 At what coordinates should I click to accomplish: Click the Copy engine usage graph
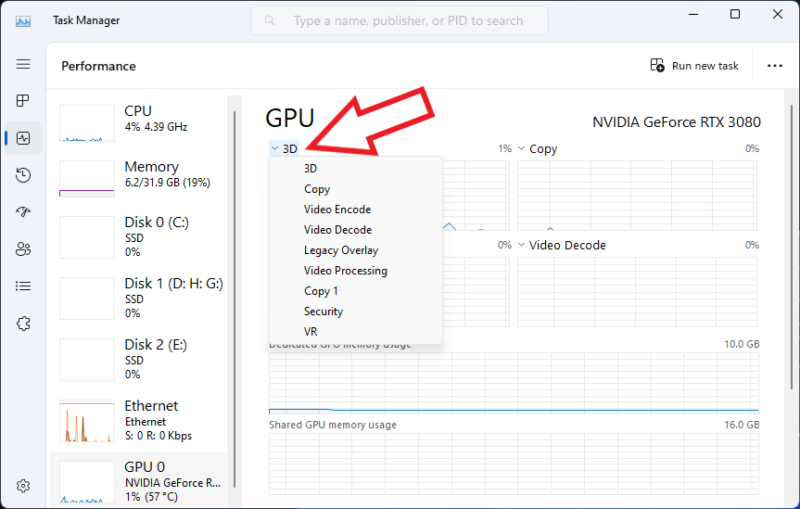click(x=637, y=196)
